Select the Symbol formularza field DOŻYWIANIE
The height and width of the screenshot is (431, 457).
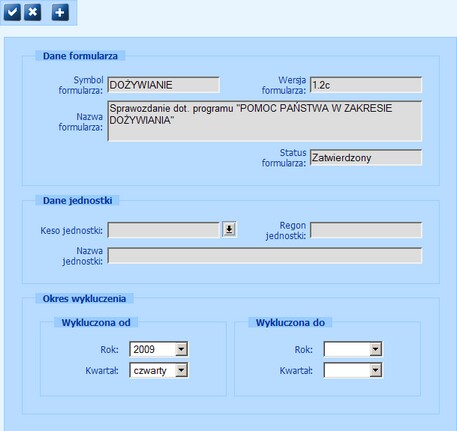[163, 85]
